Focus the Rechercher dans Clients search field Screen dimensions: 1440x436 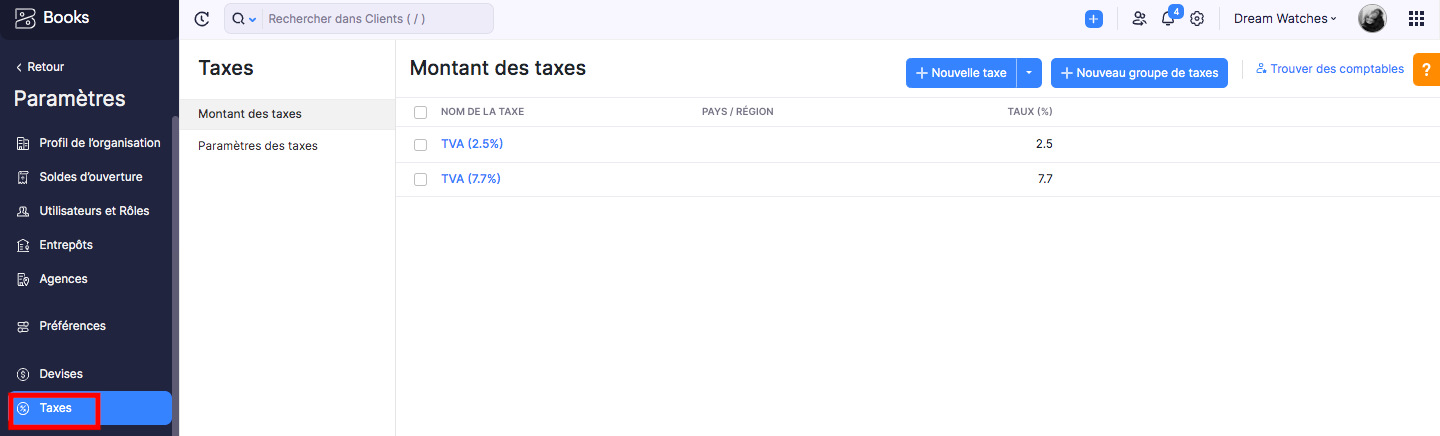(x=377, y=19)
